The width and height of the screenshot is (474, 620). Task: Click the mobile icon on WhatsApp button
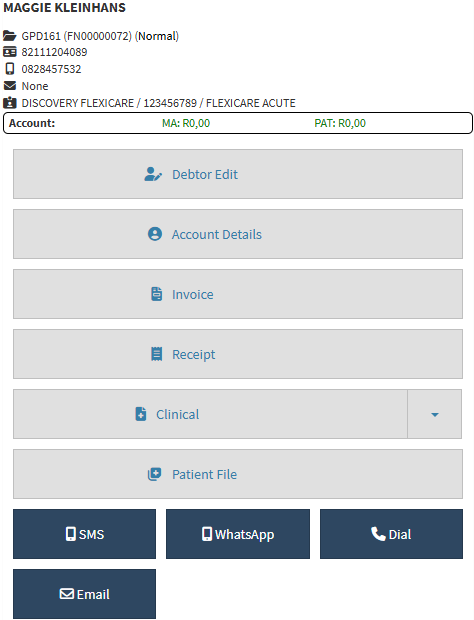207,534
